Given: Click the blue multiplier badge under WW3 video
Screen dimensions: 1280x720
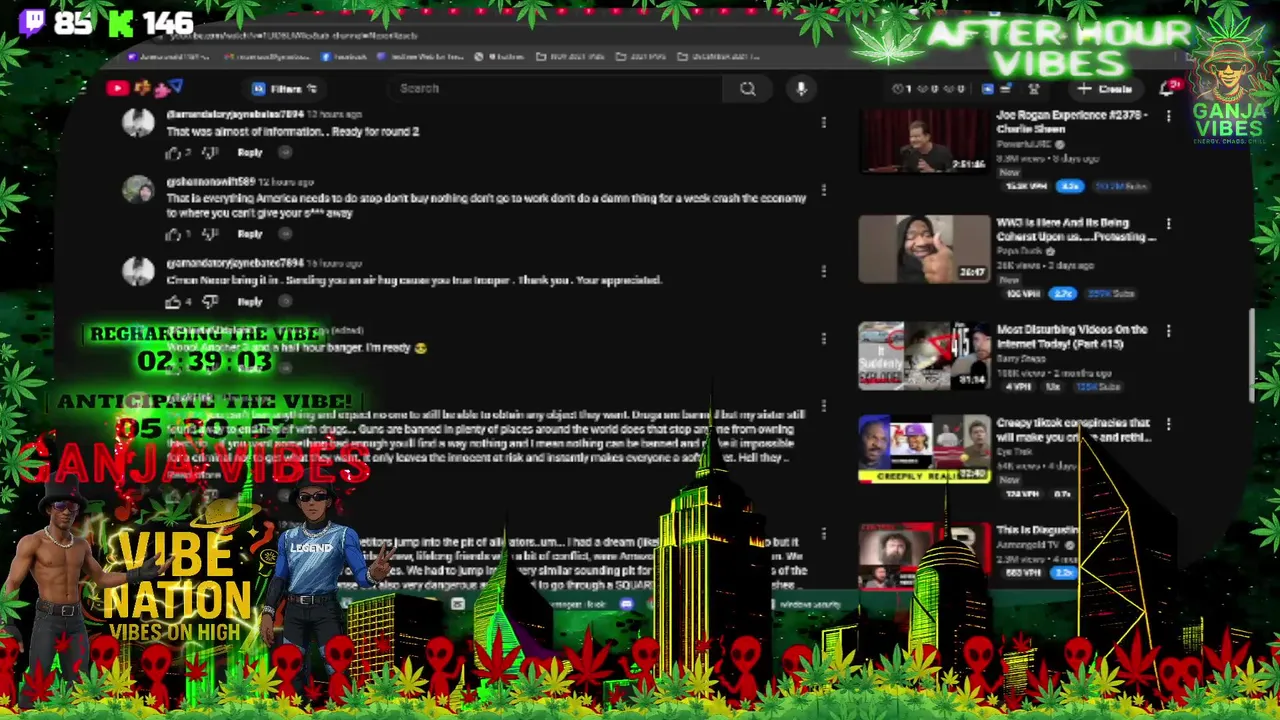Looking at the screenshot, I should point(1061,293).
